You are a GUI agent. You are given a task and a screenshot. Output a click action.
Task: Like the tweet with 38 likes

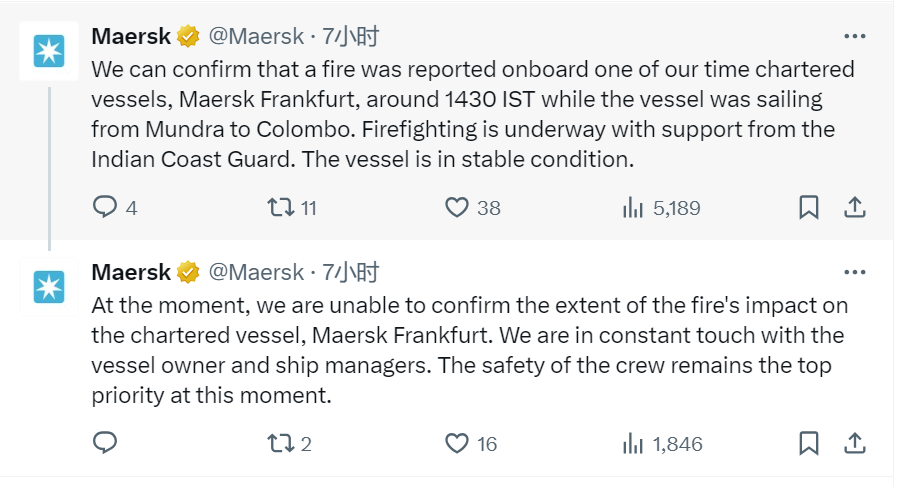tap(457, 207)
